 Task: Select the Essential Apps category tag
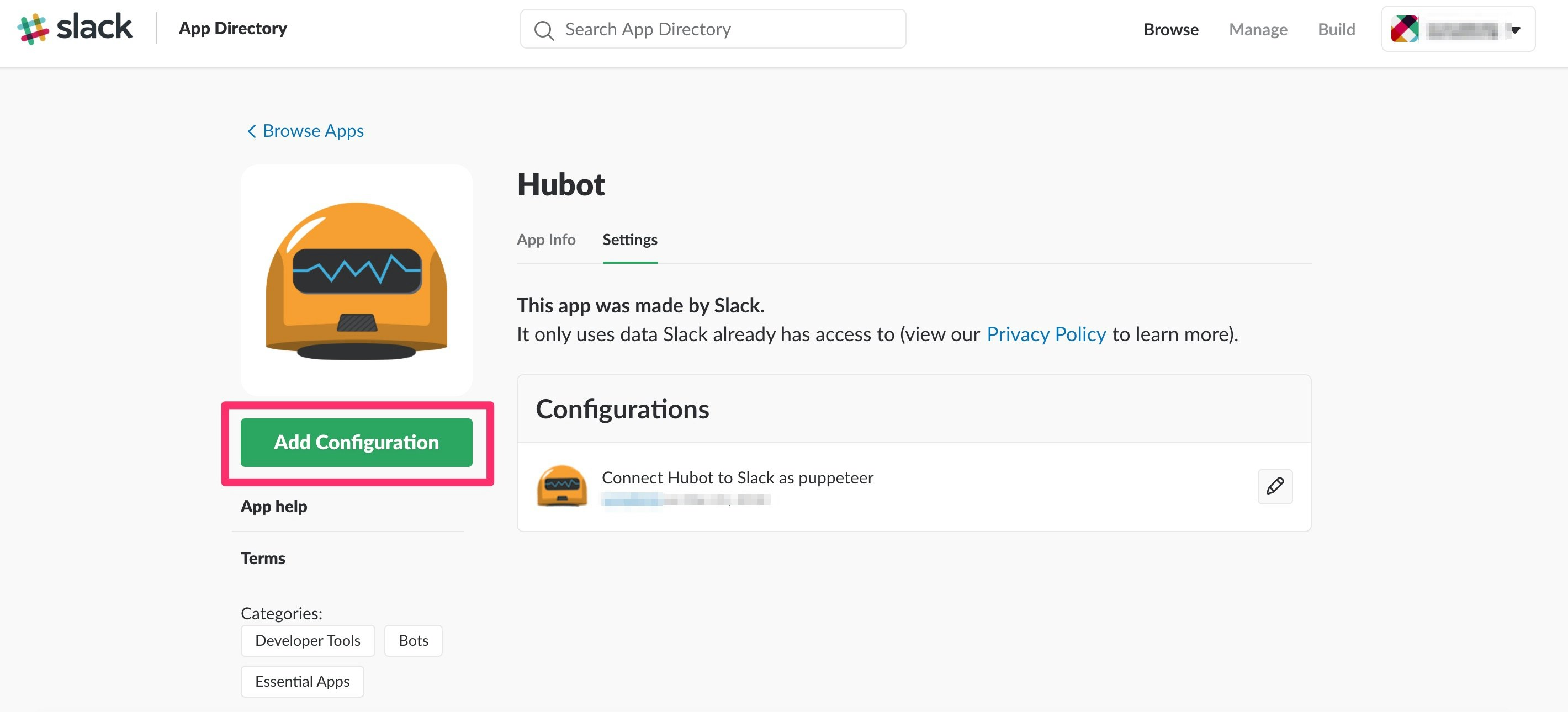point(302,681)
